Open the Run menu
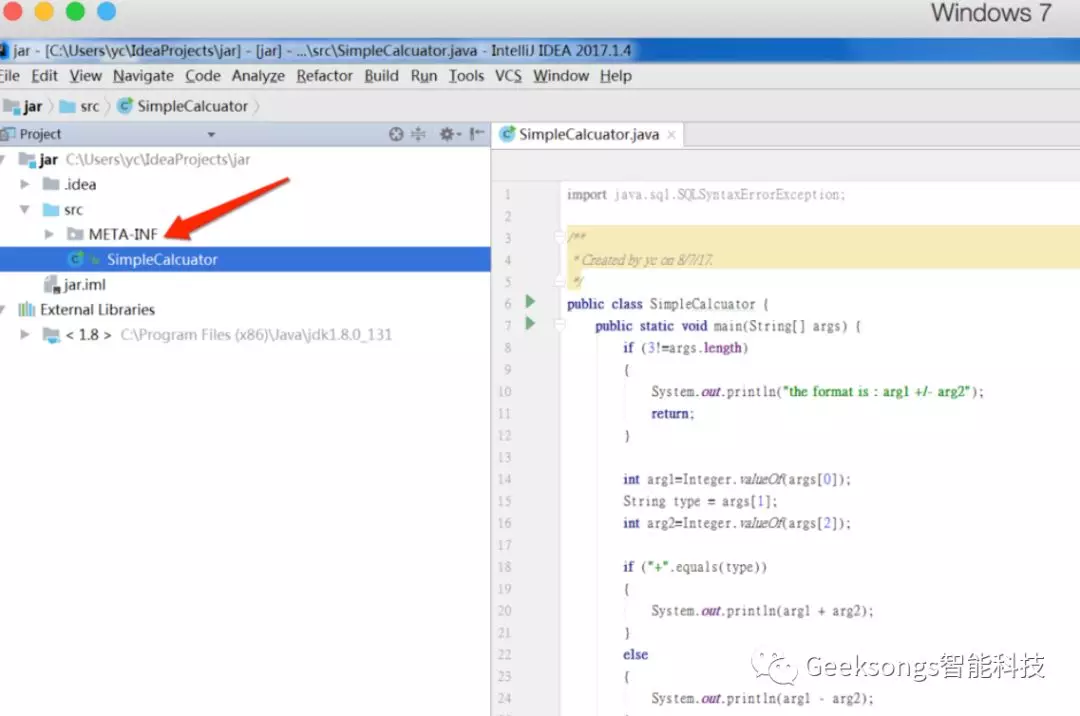This screenshot has height=716, width=1080. pos(424,76)
